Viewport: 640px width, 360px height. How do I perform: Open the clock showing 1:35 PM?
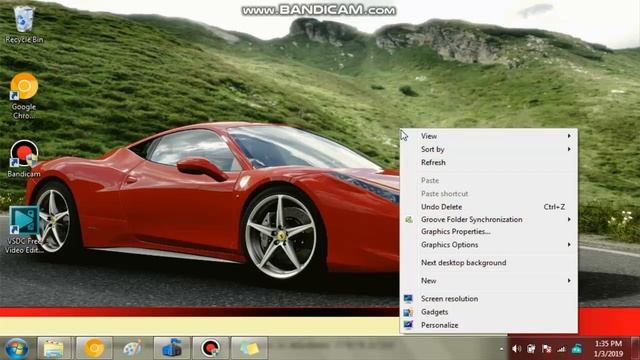click(609, 349)
